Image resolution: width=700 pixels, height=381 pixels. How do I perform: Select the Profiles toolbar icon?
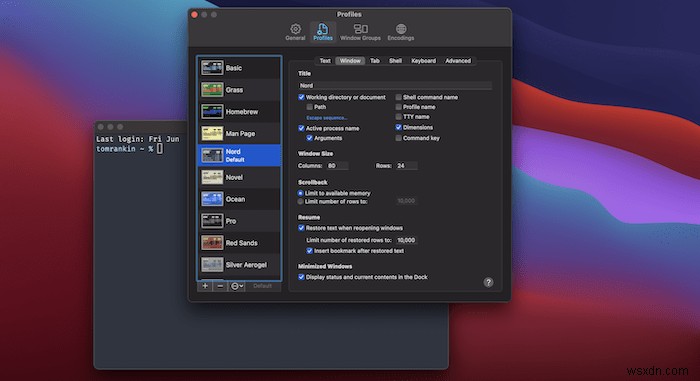[323, 32]
